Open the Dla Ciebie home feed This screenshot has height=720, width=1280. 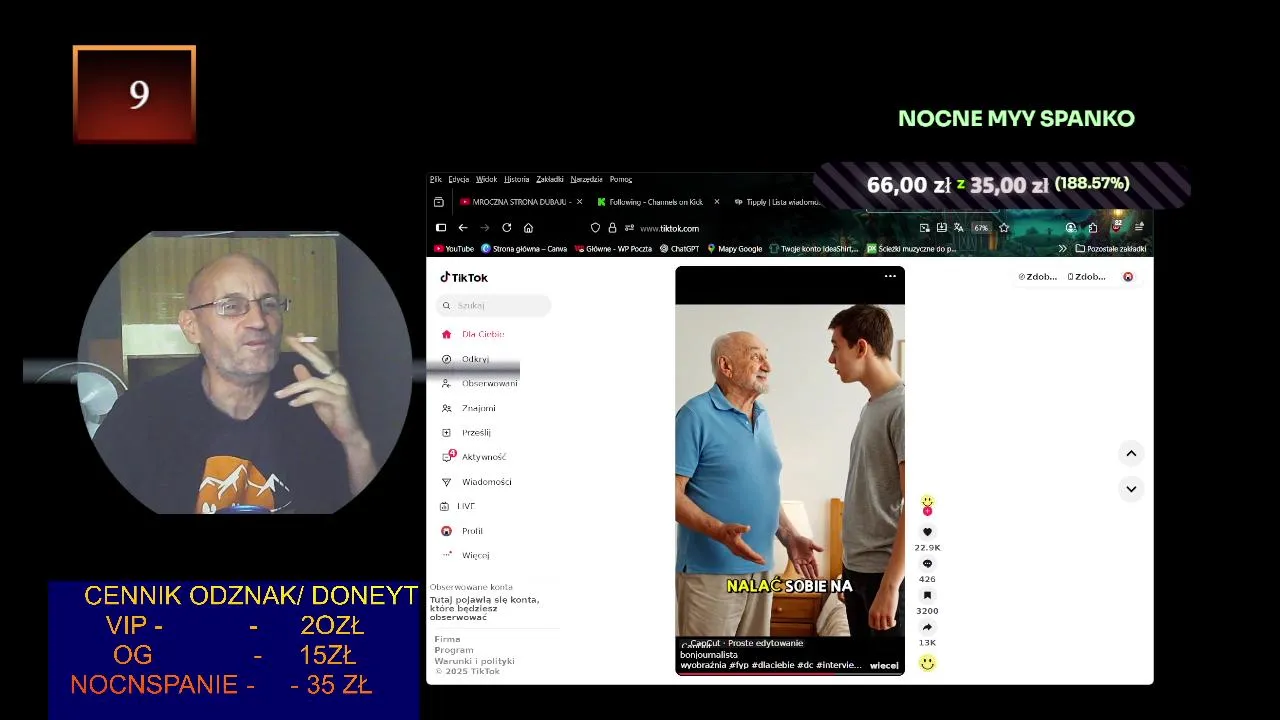click(x=474, y=334)
